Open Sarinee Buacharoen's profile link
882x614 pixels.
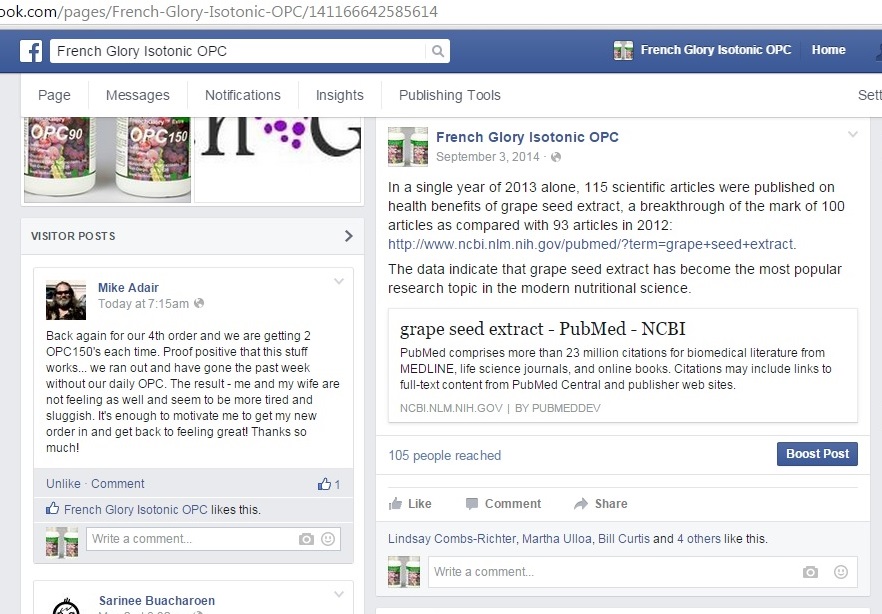pos(157,601)
